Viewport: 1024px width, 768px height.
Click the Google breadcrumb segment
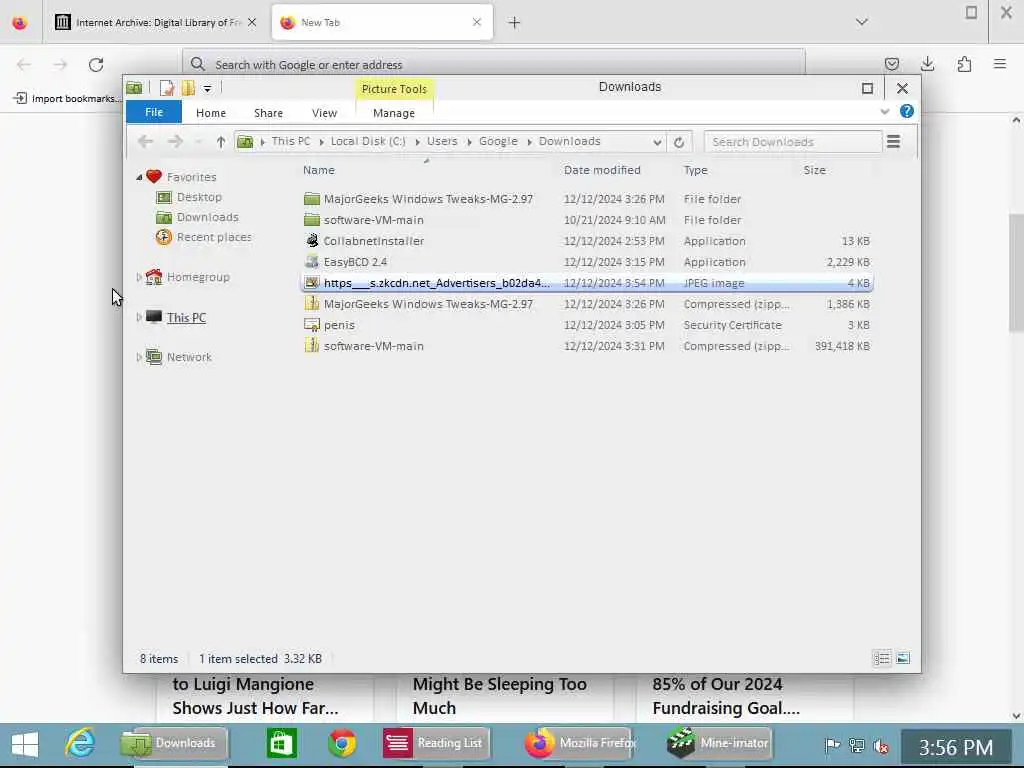pyautogui.click(x=498, y=141)
